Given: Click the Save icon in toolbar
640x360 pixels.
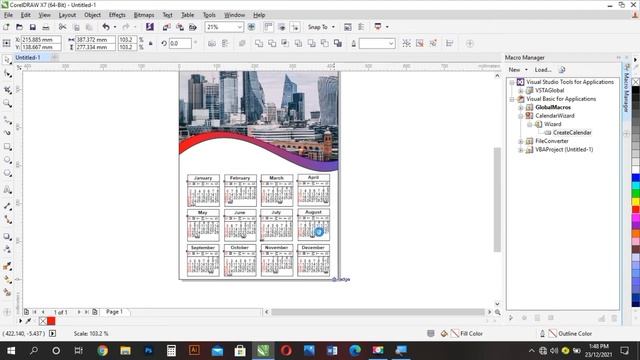Looking at the screenshot, I should point(33,27).
